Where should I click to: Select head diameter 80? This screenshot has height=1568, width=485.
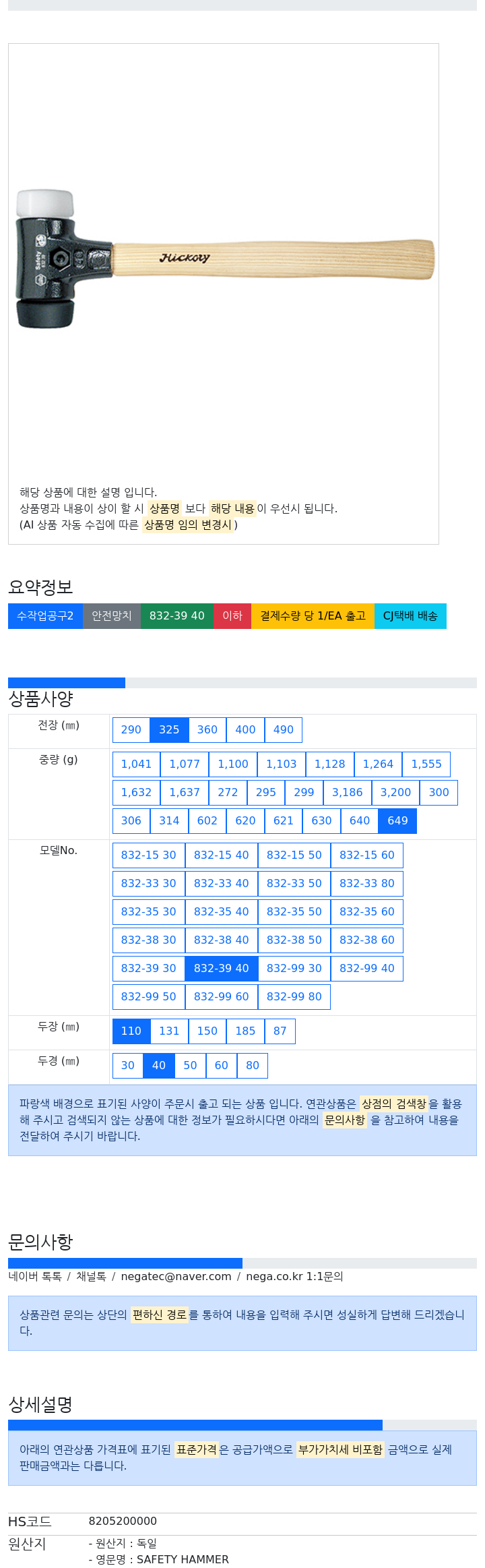pos(253,1066)
